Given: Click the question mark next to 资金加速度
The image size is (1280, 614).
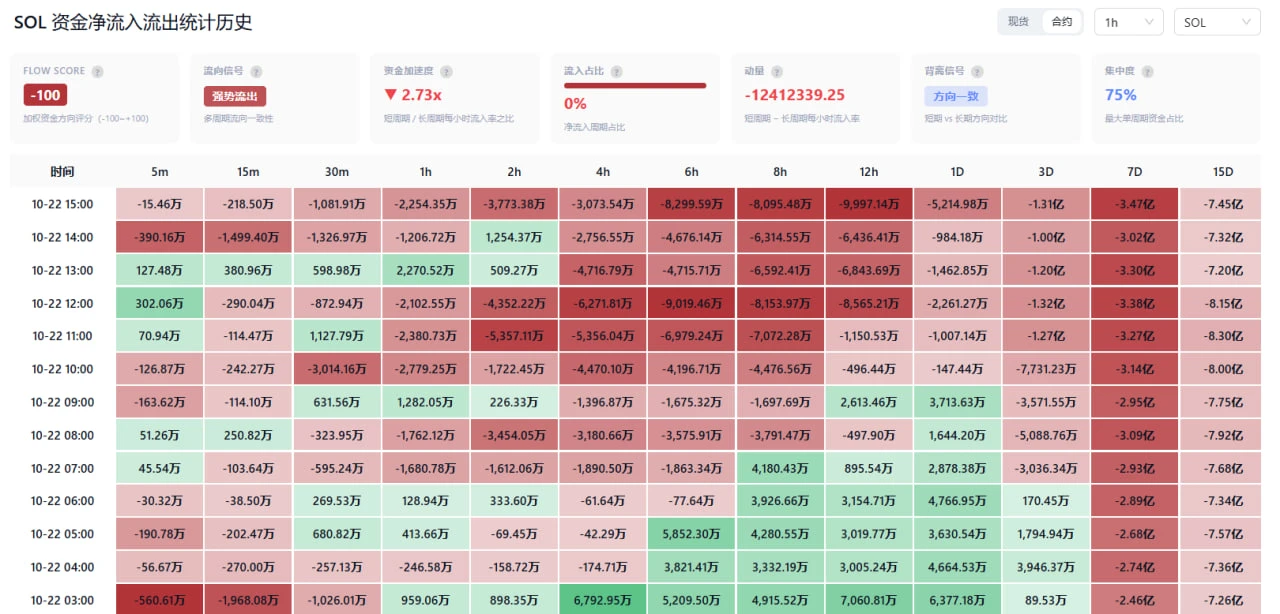Looking at the screenshot, I should tap(446, 72).
